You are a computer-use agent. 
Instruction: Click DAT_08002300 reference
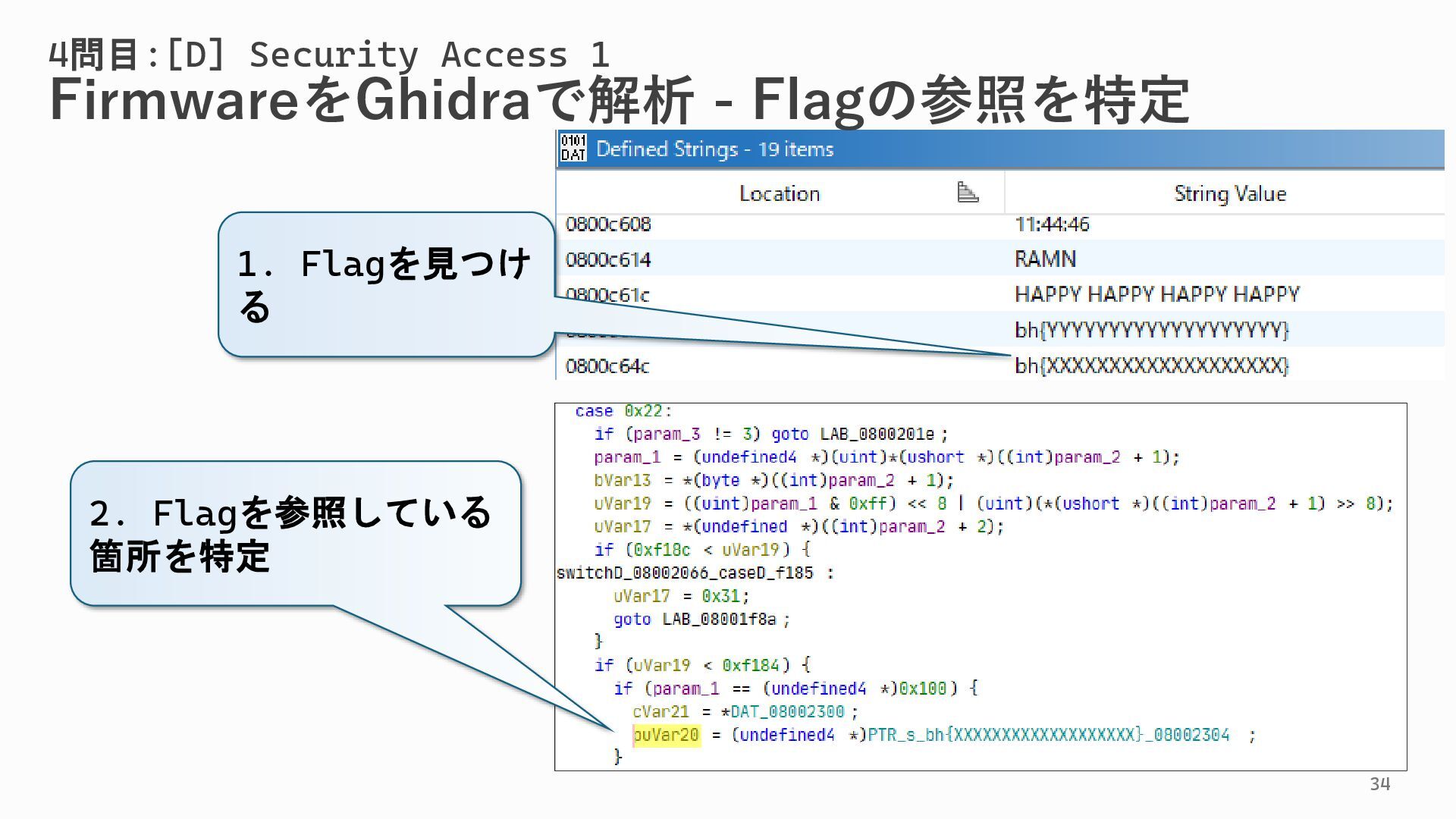pos(787,712)
